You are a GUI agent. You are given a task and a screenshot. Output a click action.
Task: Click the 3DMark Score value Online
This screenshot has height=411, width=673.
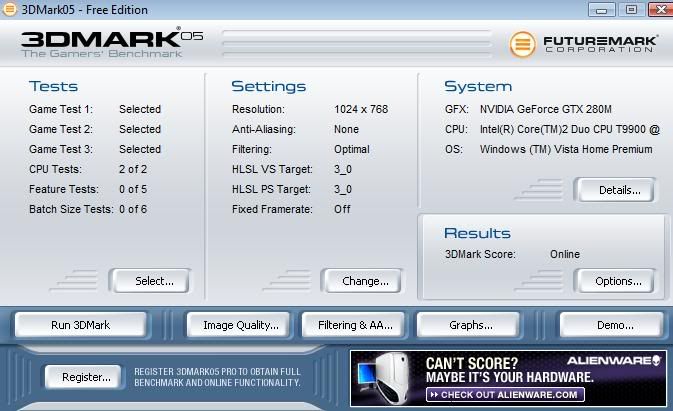(x=564, y=254)
